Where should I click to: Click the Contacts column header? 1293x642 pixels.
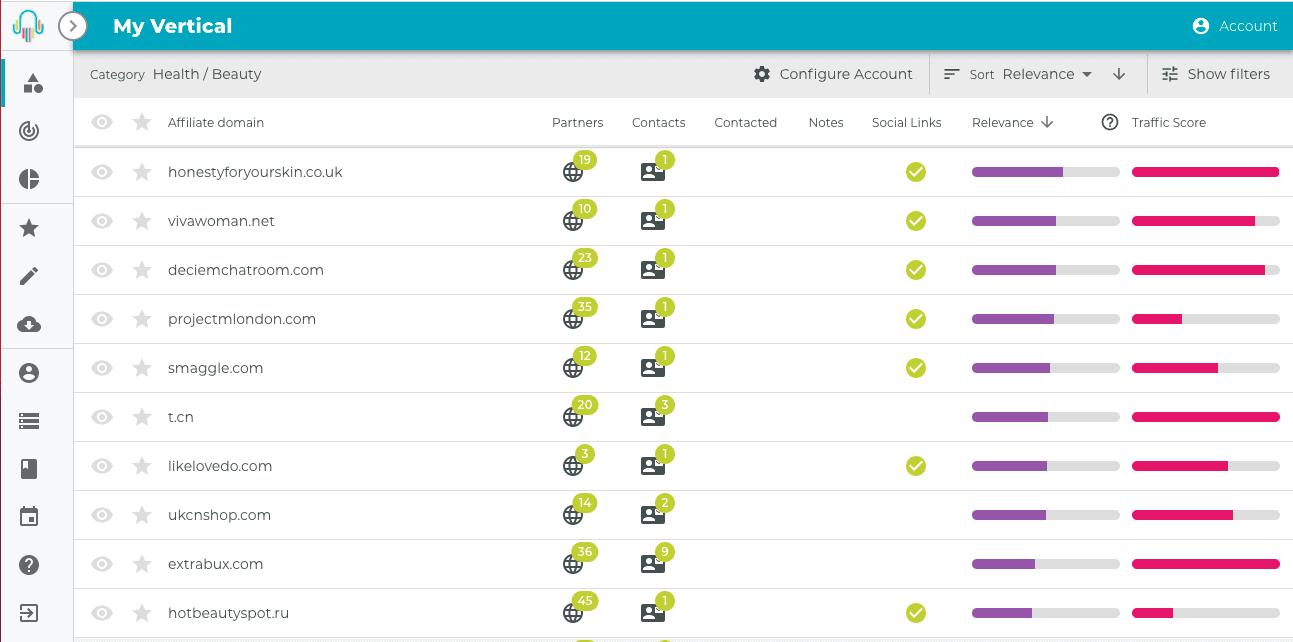659,122
